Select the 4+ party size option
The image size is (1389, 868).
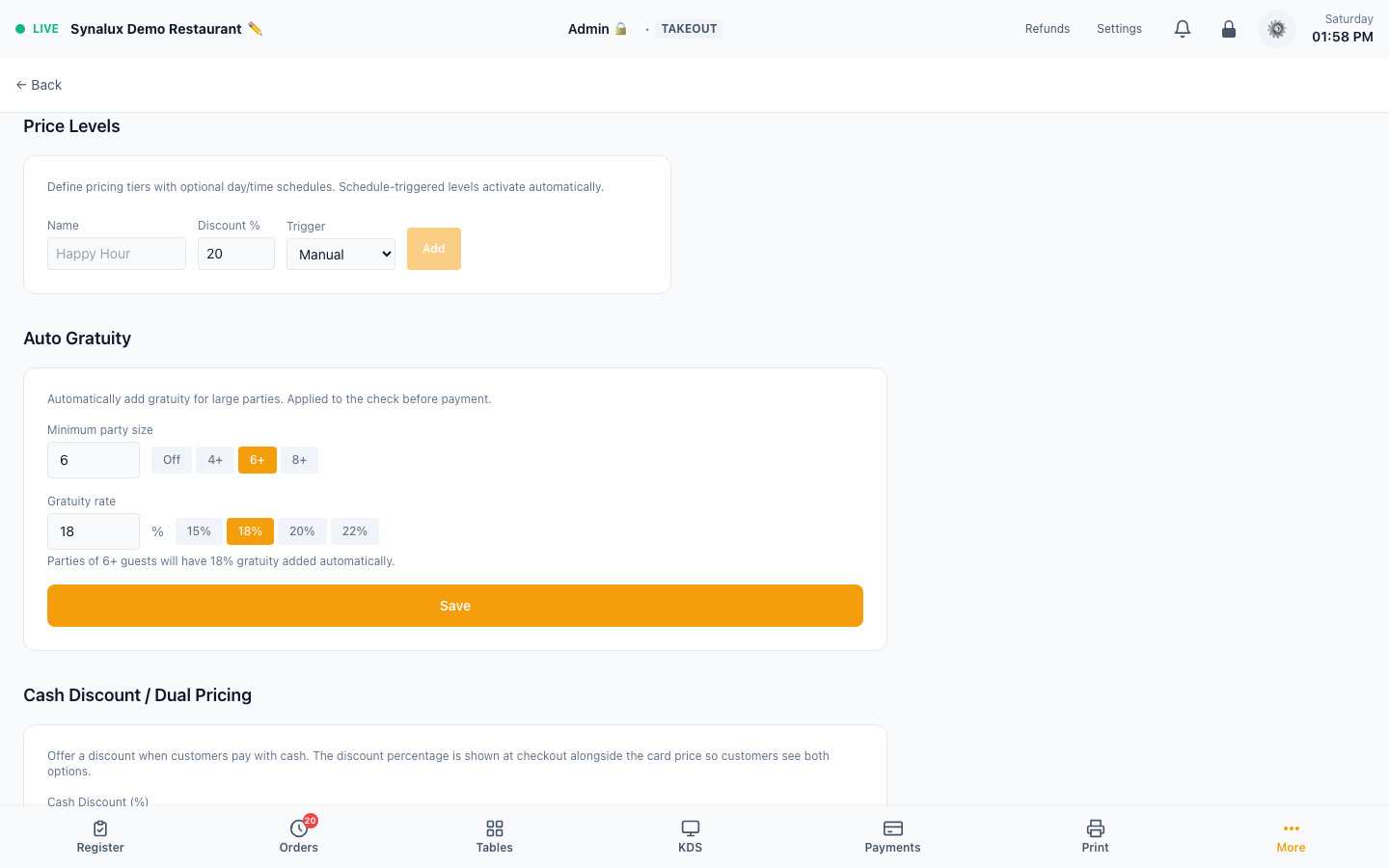click(215, 460)
